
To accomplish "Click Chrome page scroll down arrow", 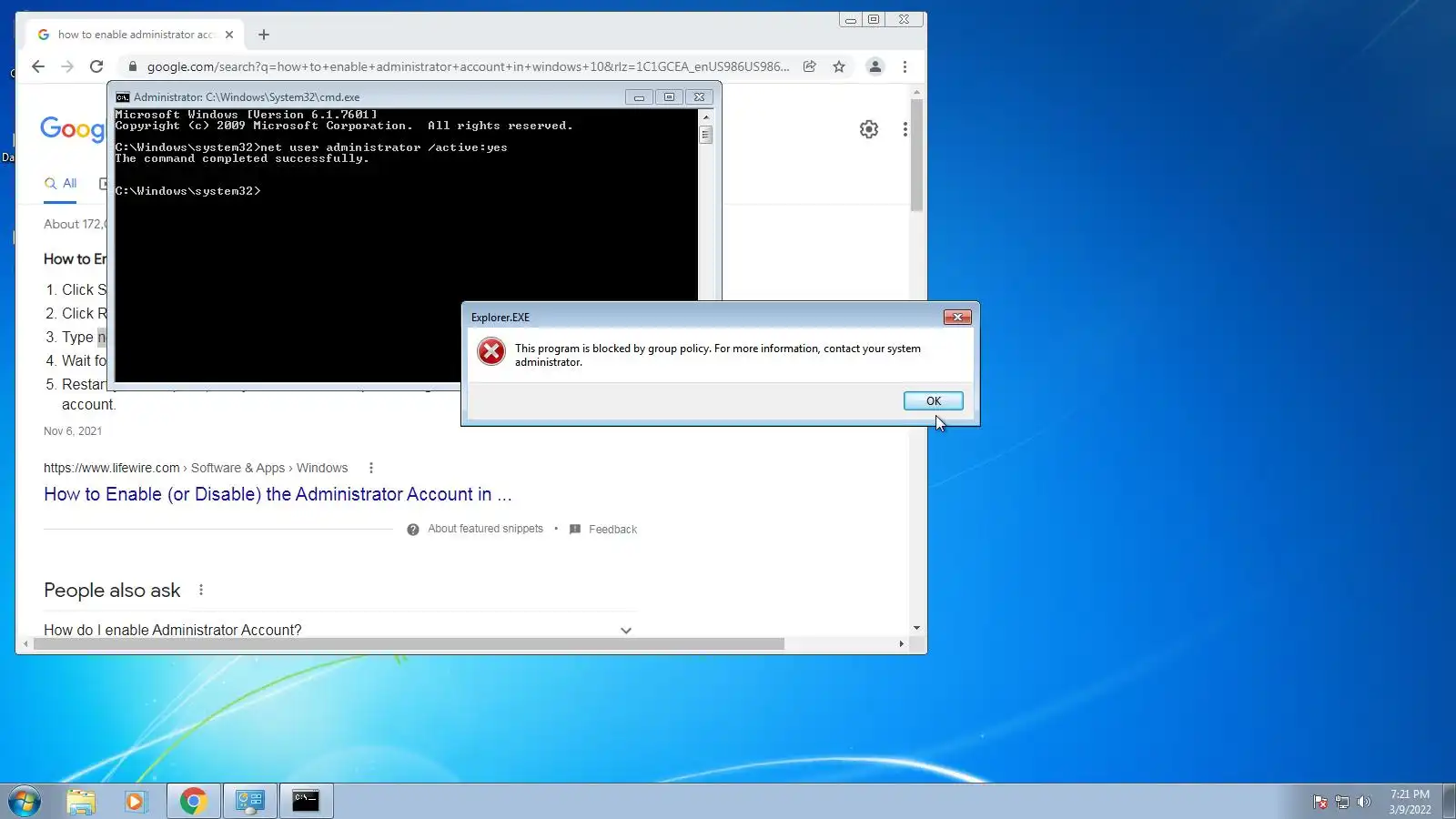I will 916,628.
